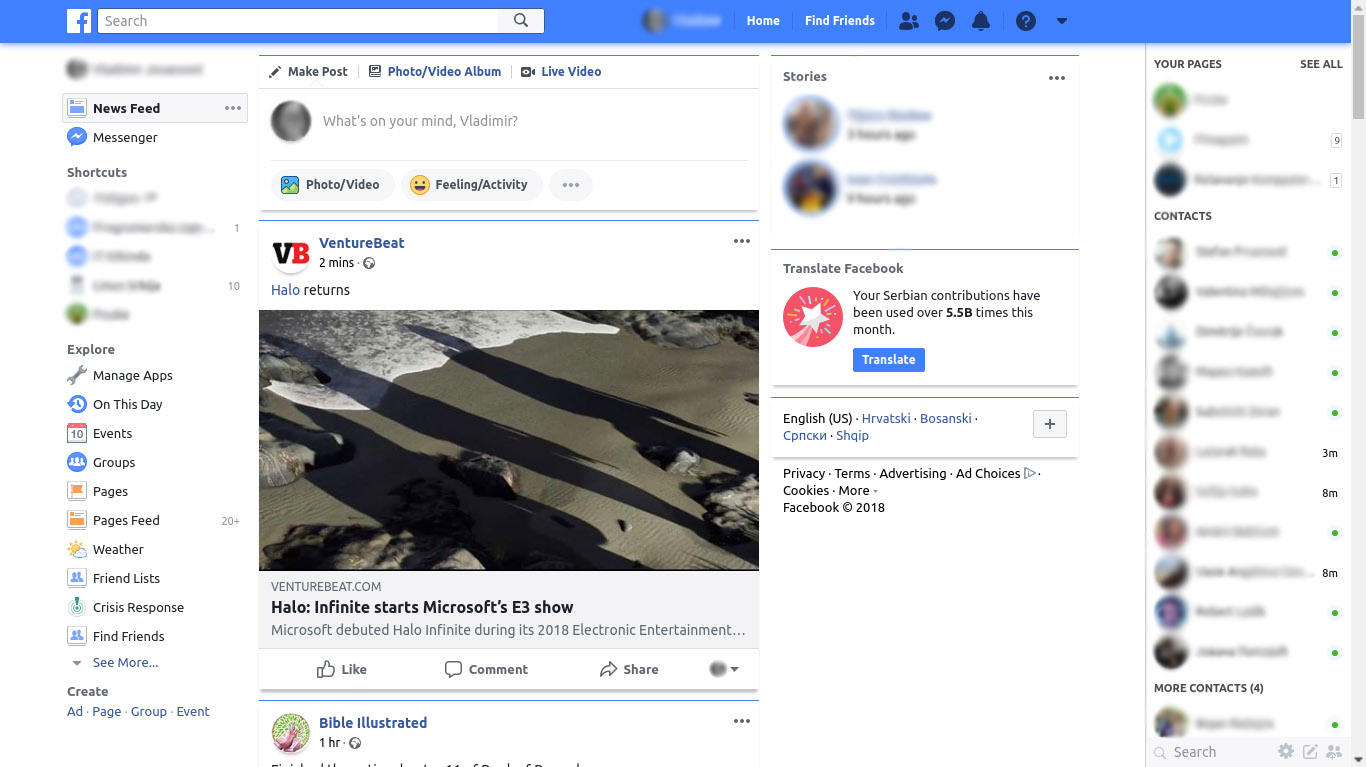Open News Feed options ellipsis

pos(233,108)
